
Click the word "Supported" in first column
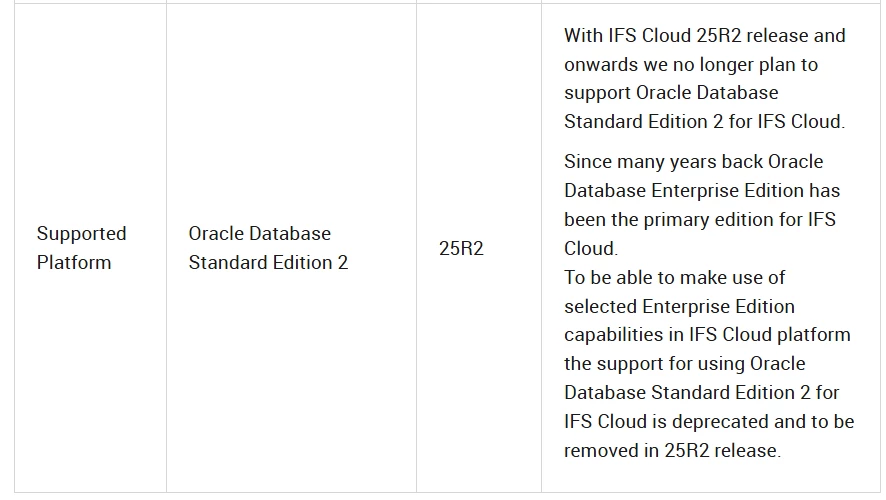click(x=81, y=234)
